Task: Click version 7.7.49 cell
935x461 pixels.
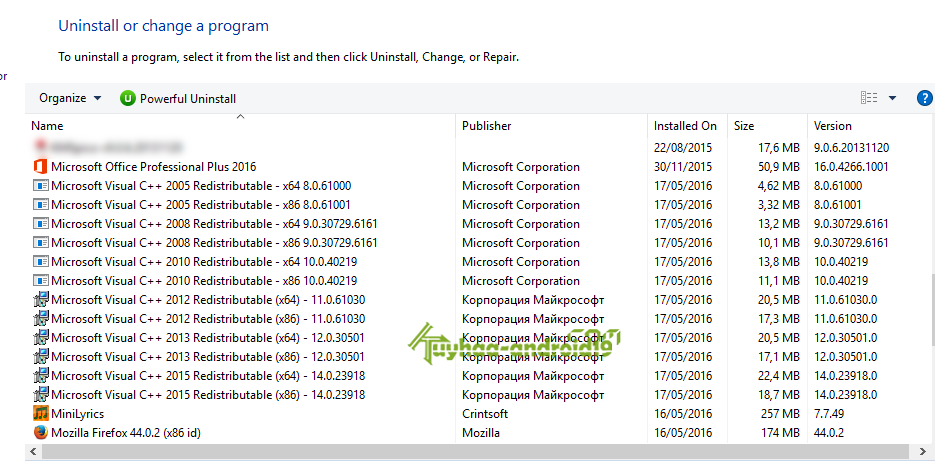Action: click(829, 414)
